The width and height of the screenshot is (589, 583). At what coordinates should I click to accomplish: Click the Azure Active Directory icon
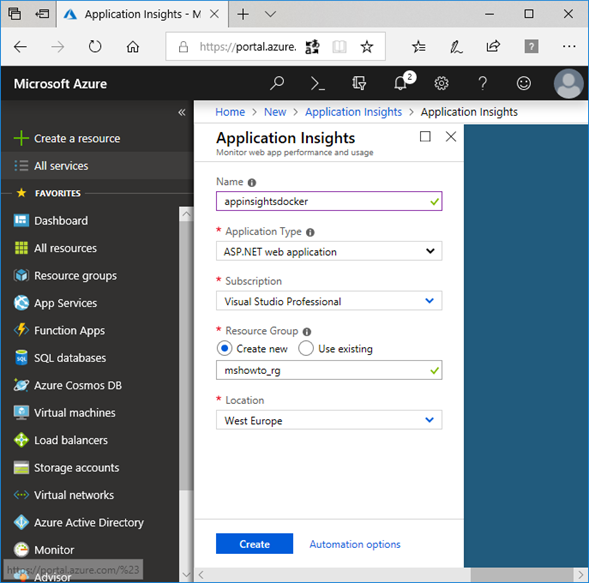tap(21, 523)
